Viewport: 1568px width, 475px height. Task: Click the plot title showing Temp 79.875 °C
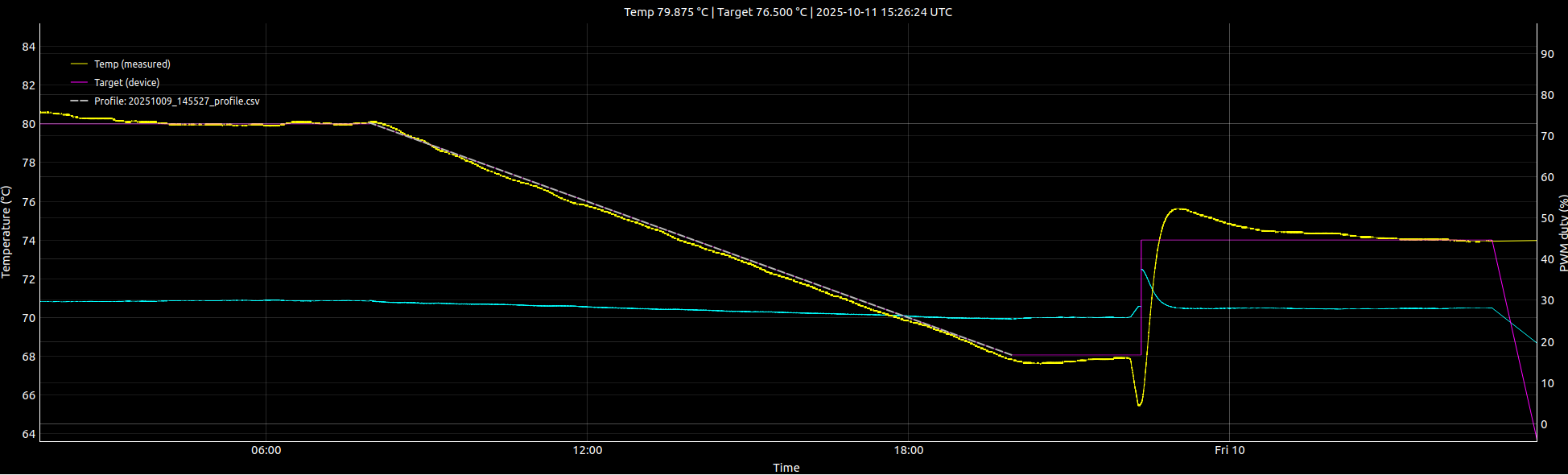click(787, 12)
